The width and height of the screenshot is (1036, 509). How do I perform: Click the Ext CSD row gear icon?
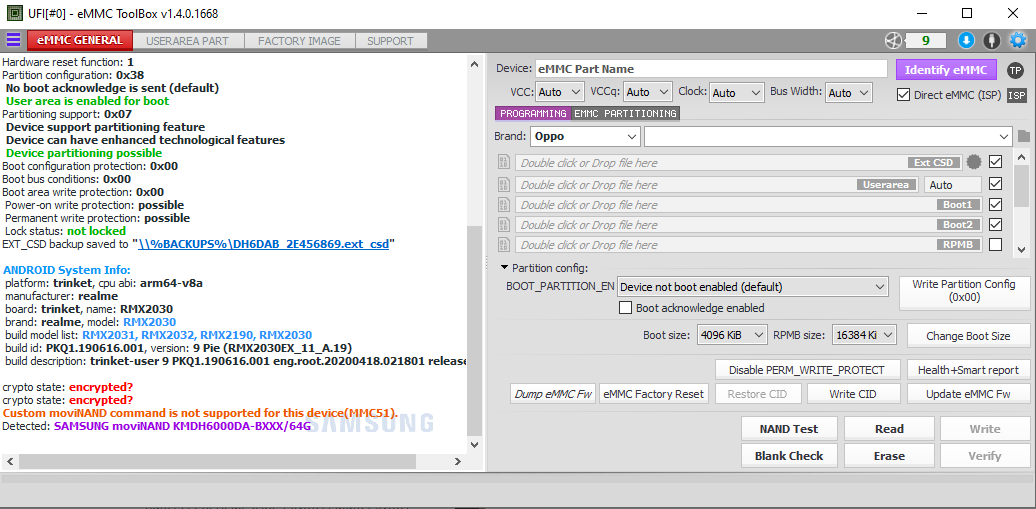[x=973, y=162]
